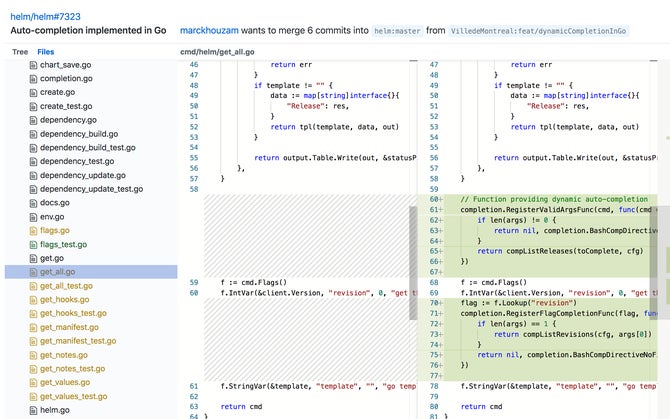Screen dimensions: 670x419
Task: Click added line 70 flag Lookup revision
Action: tap(518, 303)
